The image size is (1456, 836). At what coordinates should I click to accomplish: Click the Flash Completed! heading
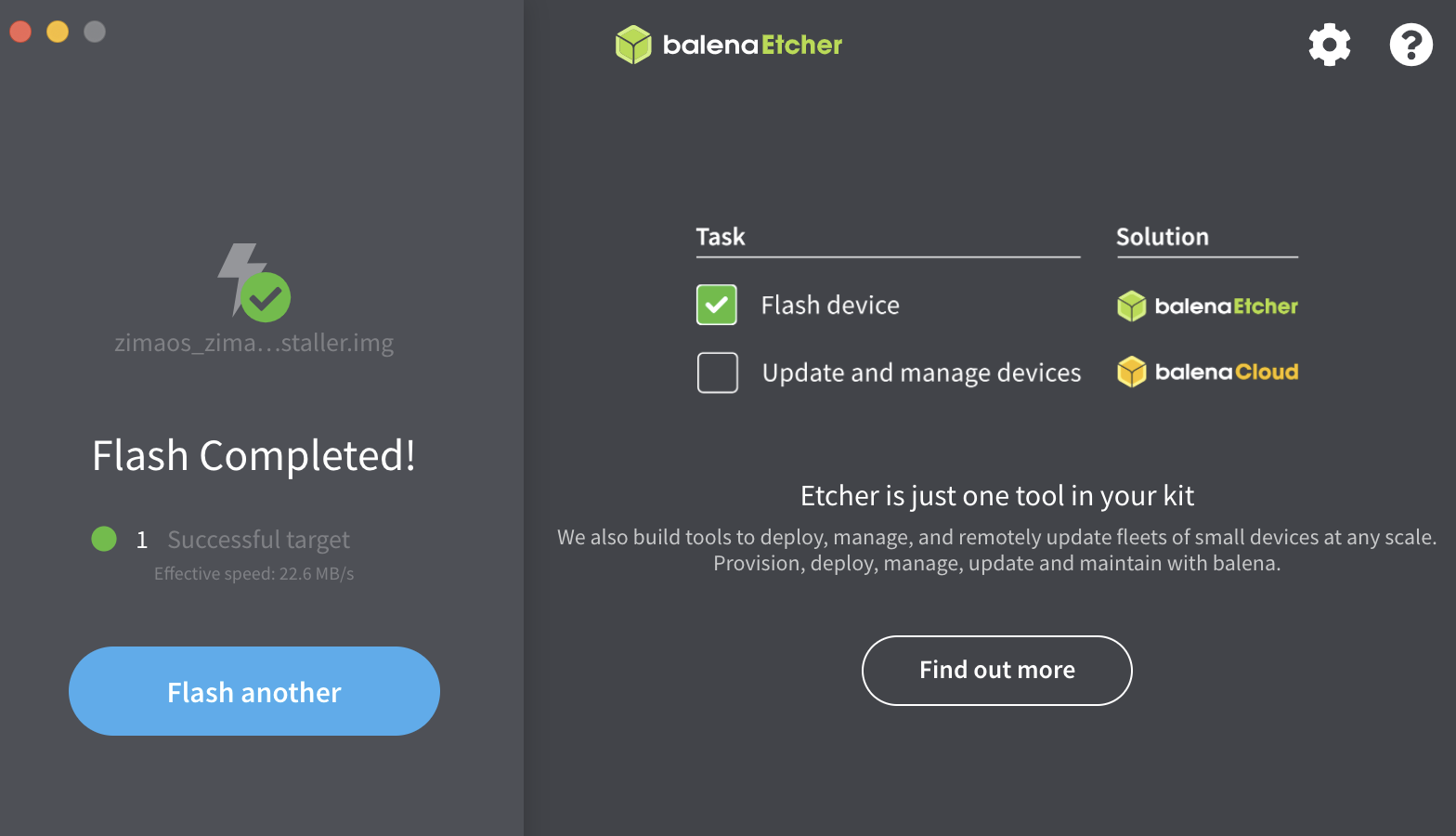[x=253, y=456]
